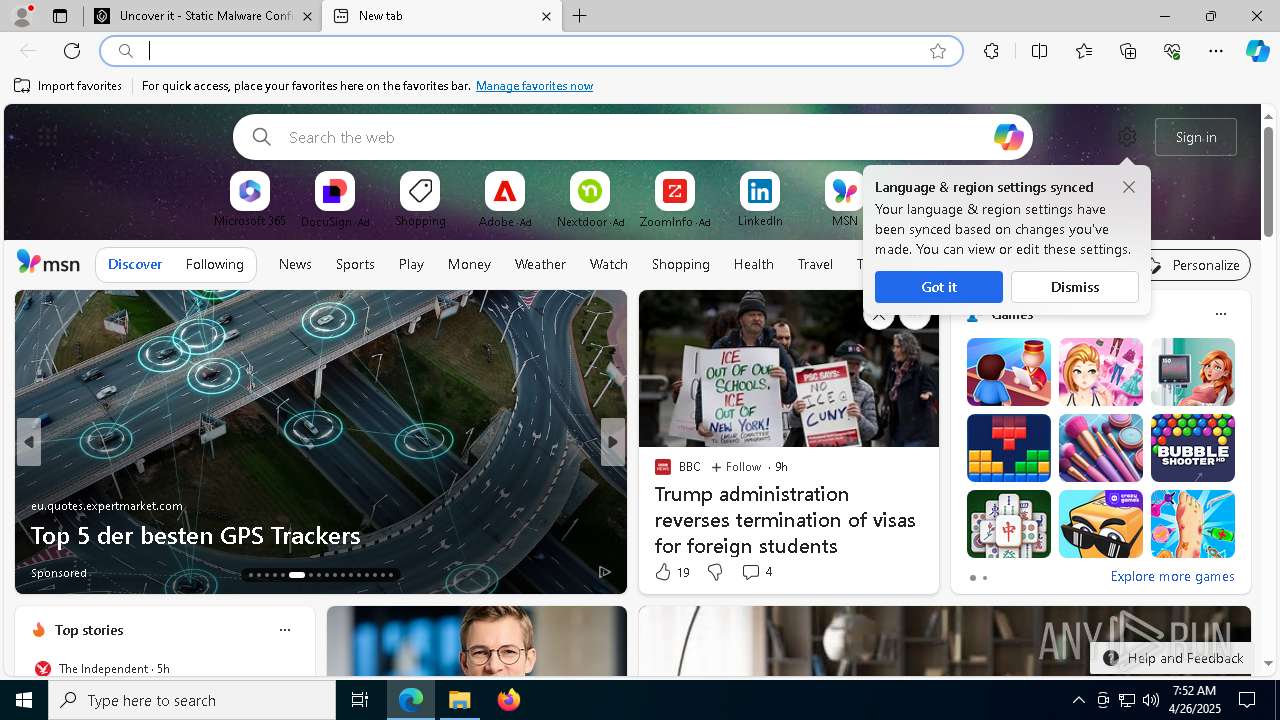Dislike the Trump visas article

(x=715, y=572)
